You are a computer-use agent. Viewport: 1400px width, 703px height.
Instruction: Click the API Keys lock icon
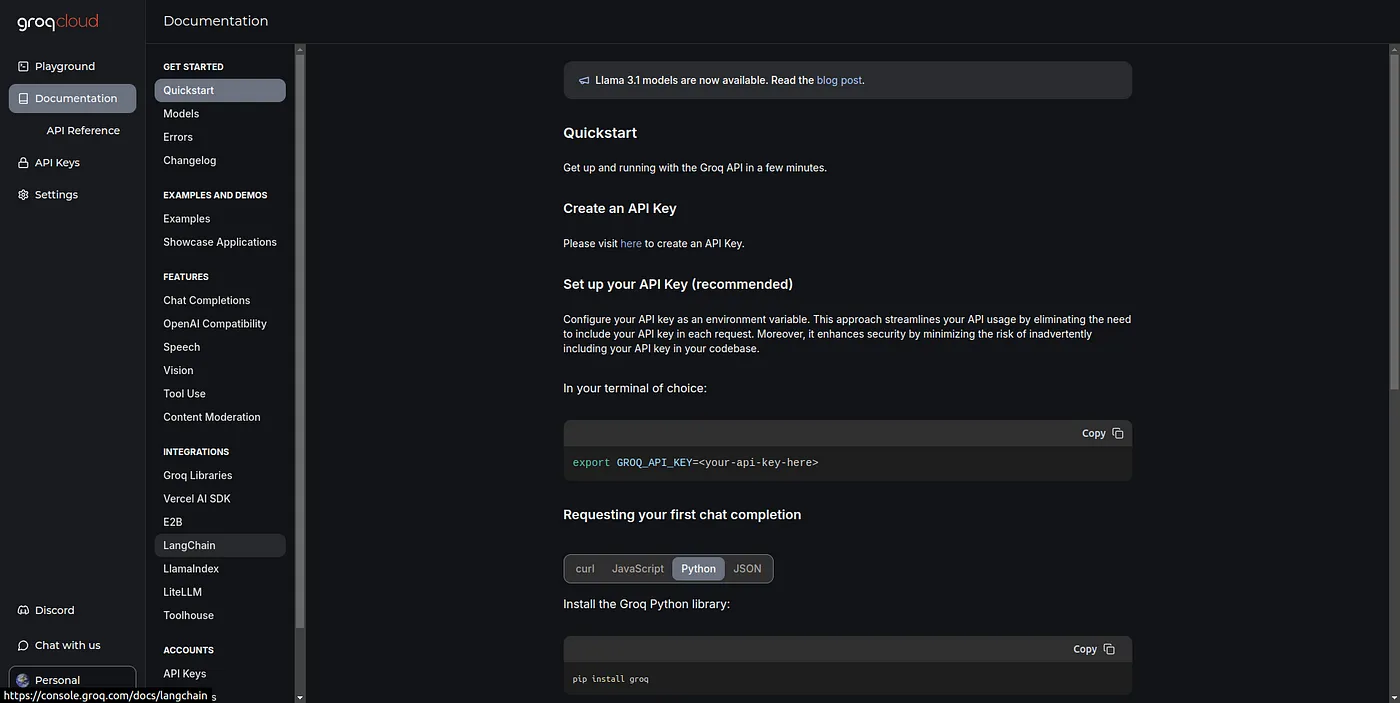click(23, 163)
